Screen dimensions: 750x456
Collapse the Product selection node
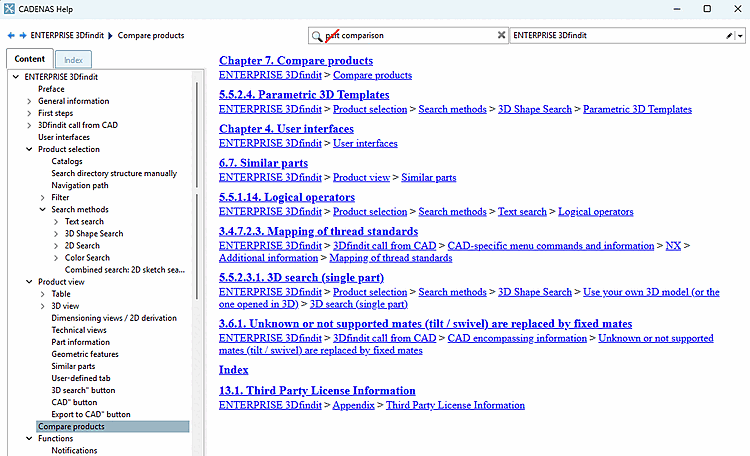click(x=29, y=149)
